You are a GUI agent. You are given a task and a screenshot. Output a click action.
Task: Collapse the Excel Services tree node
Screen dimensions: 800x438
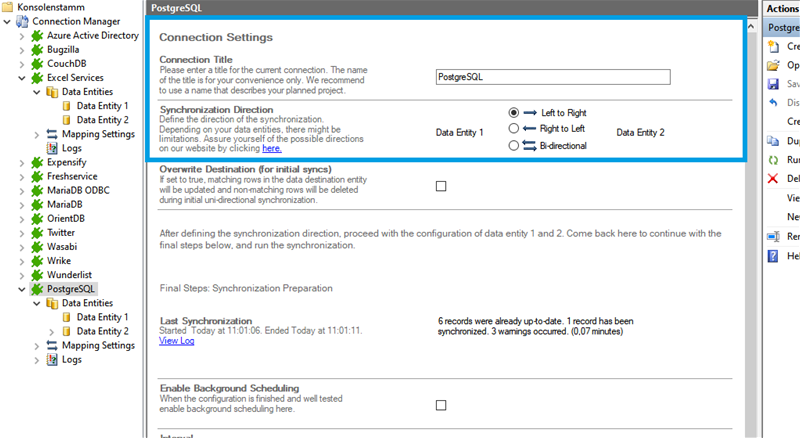click(23, 78)
